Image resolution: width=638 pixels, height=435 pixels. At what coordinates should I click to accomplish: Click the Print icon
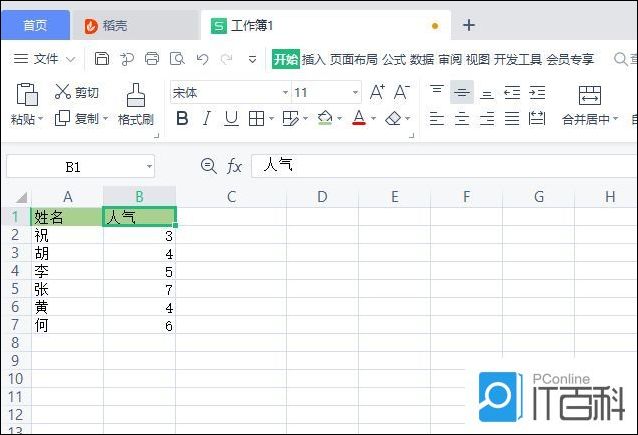tap(152, 59)
